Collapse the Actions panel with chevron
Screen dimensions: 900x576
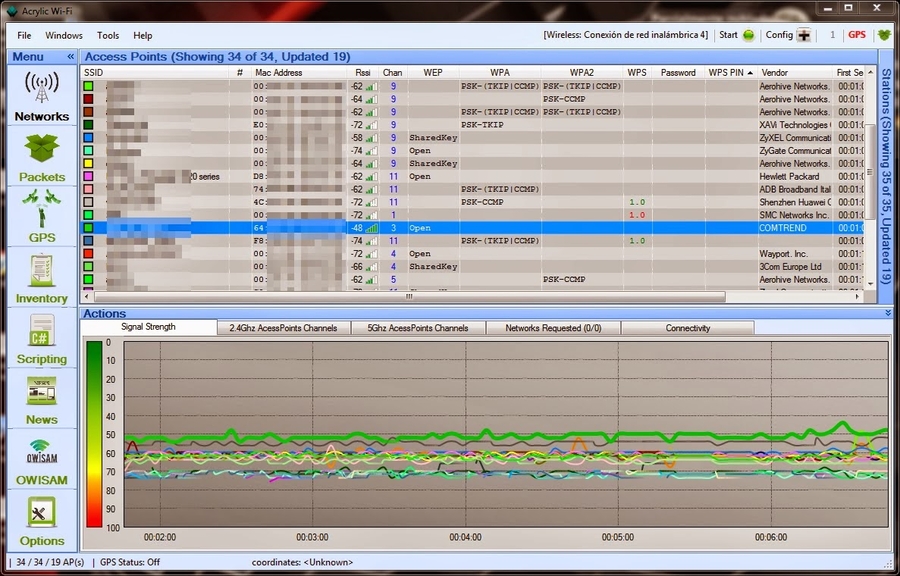coord(887,313)
